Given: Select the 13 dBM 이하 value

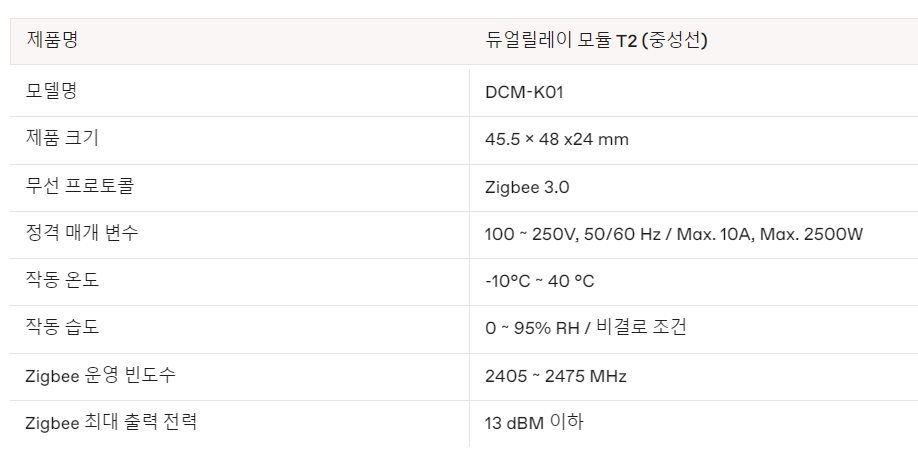Looking at the screenshot, I should pyautogui.click(x=534, y=423).
